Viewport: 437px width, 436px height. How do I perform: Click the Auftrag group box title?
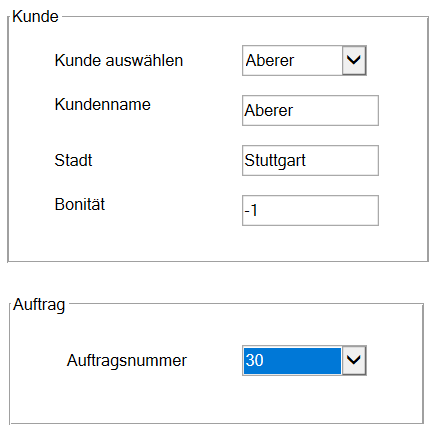pyautogui.click(x=39, y=304)
